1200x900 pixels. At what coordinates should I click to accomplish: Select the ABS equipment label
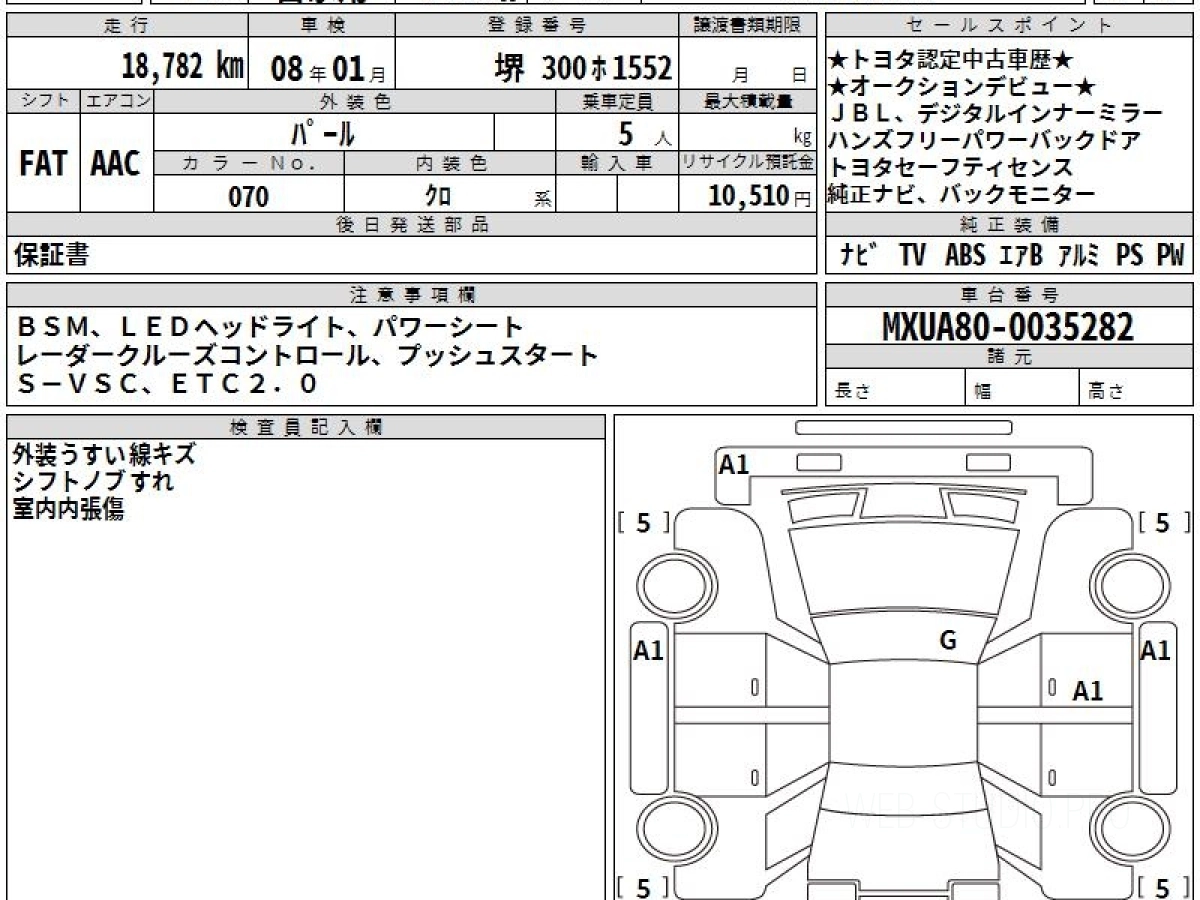click(964, 255)
